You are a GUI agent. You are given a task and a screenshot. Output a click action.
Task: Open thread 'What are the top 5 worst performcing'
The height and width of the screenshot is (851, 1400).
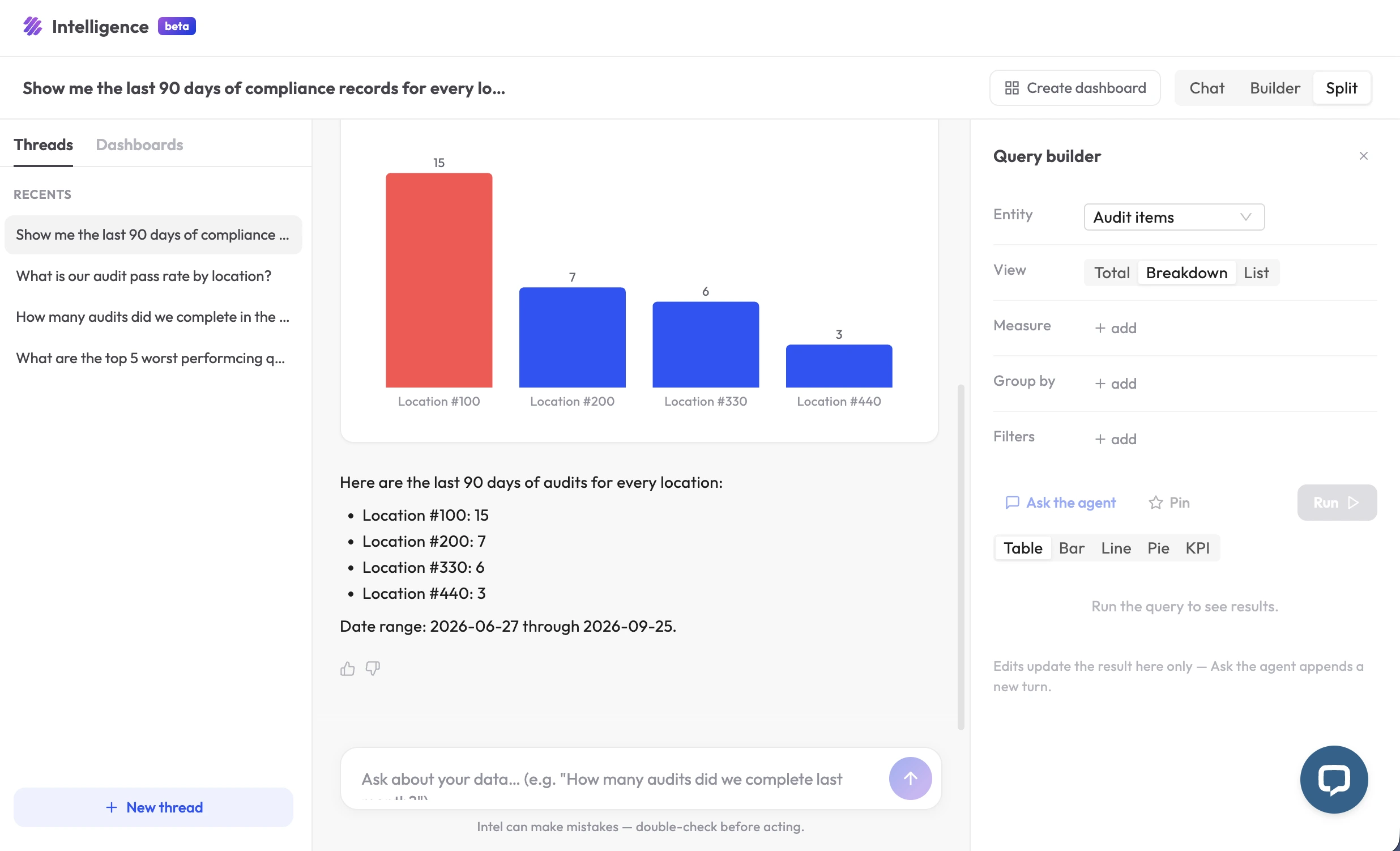153,358
